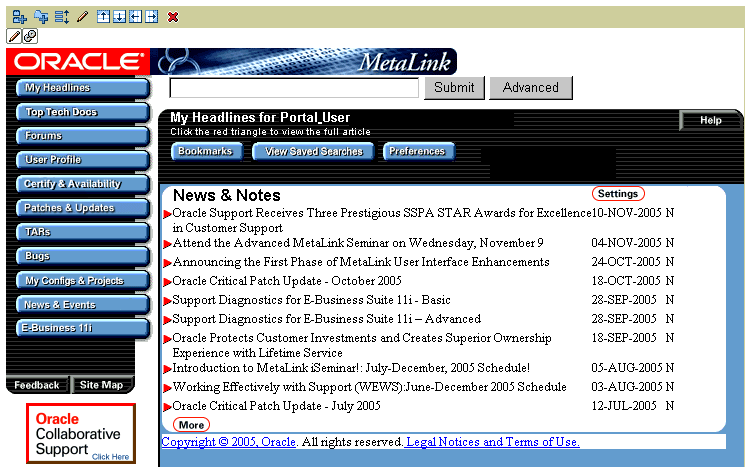Click the 12-JUL-2005 date entry
The image size is (752, 474).
coord(624,406)
